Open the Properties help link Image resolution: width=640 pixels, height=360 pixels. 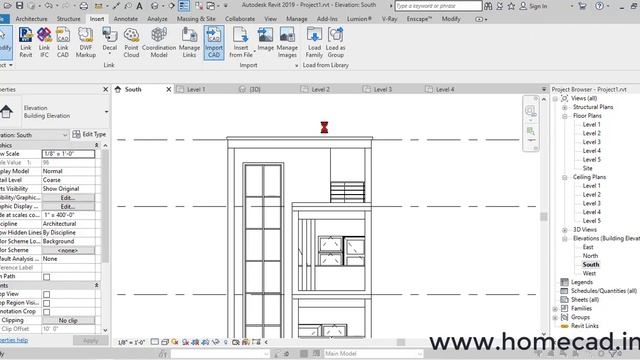coord(14,340)
